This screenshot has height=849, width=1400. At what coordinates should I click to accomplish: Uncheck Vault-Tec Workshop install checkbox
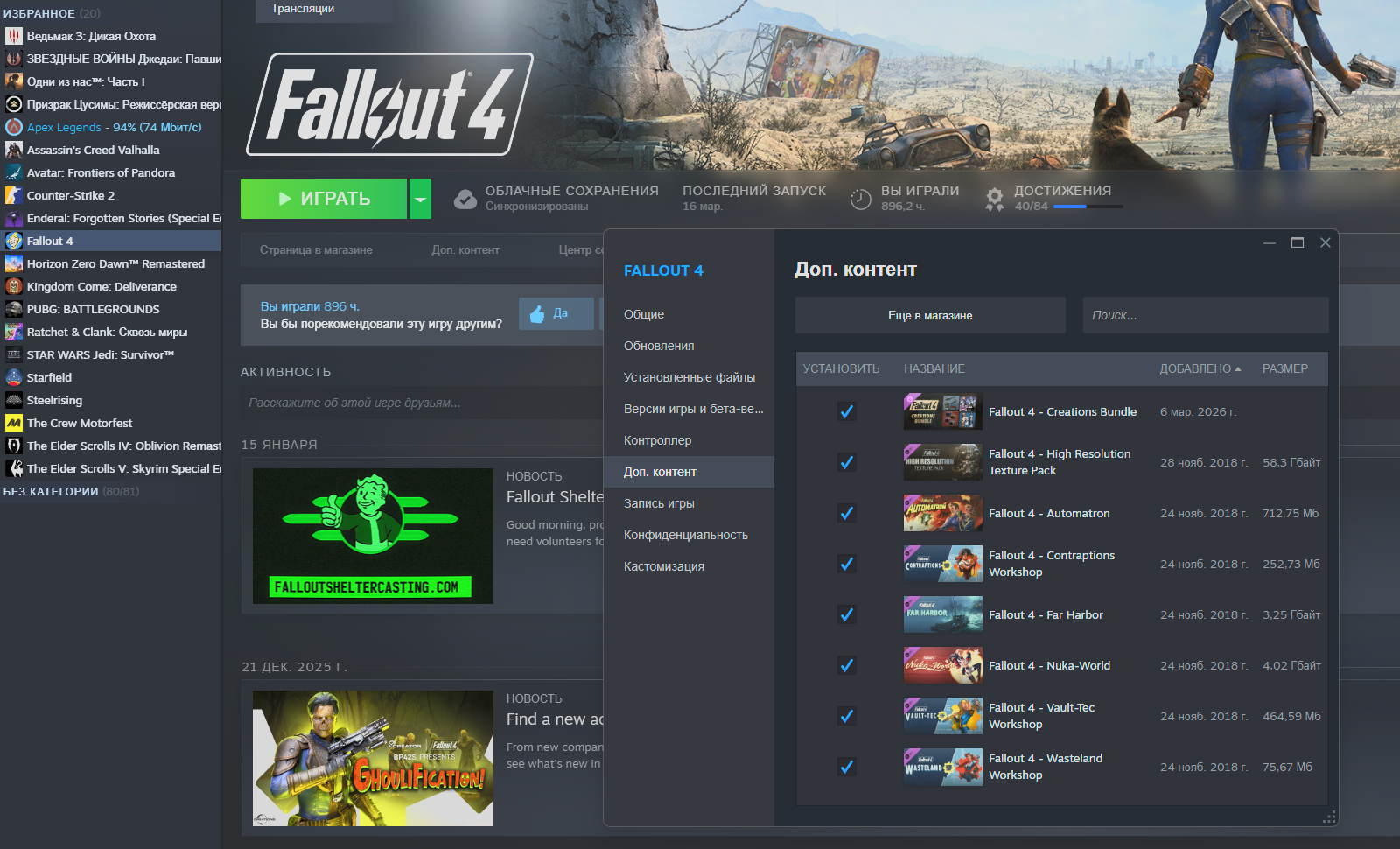pyautogui.click(x=847, y=716)
